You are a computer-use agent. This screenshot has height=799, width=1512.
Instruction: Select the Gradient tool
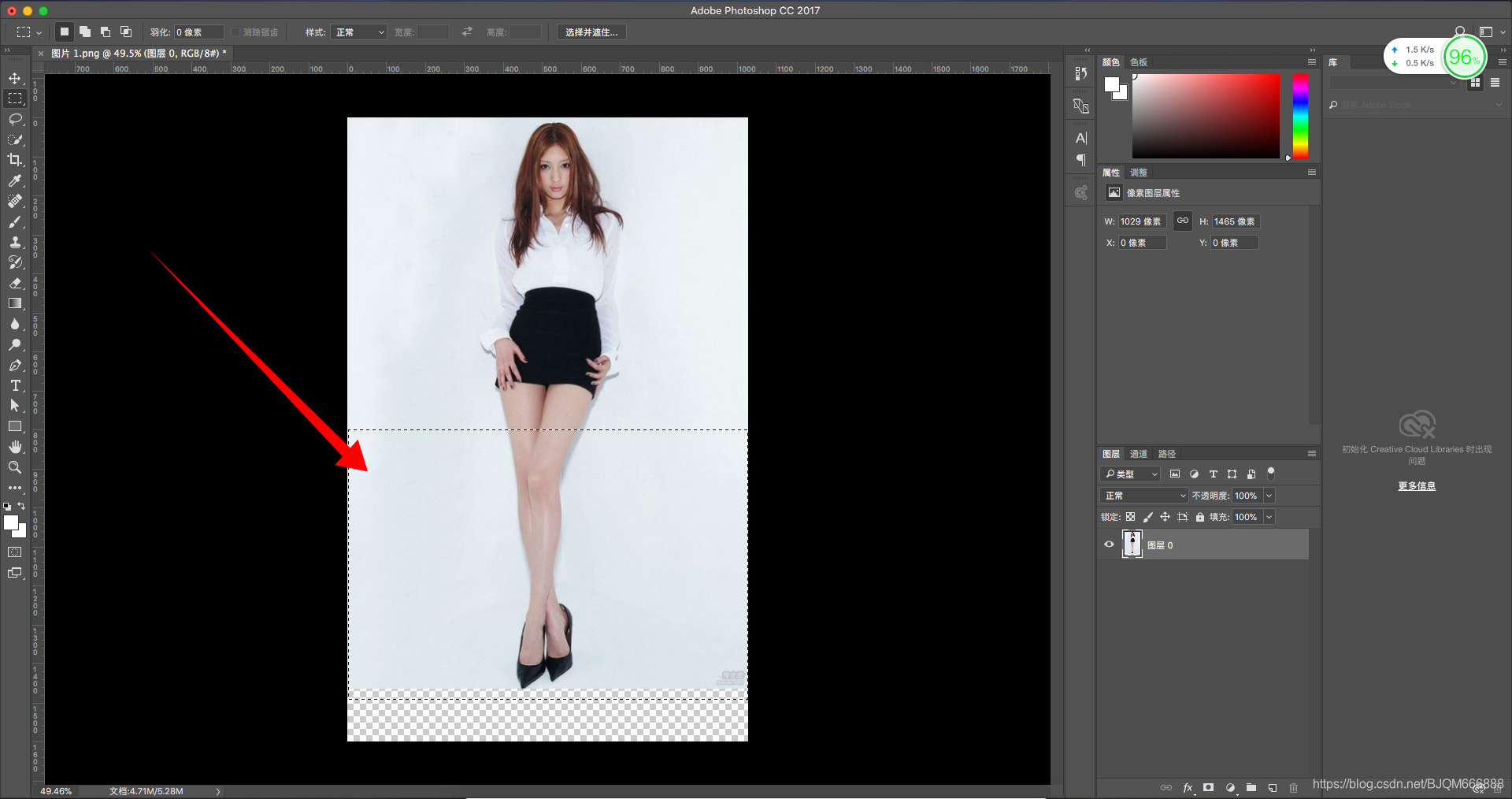[15, 303]
